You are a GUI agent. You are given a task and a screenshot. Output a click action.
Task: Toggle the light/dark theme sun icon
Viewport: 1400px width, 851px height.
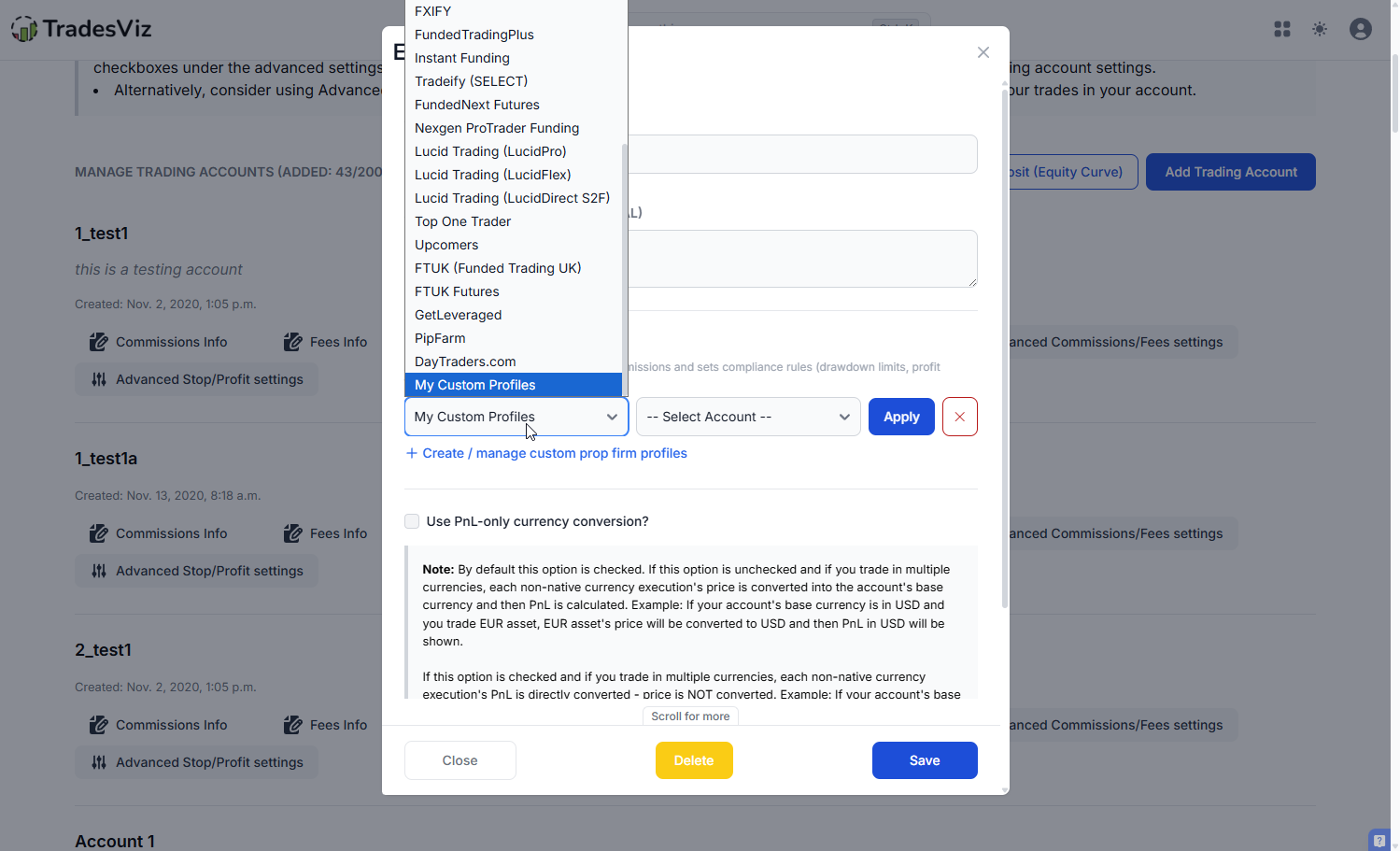(x=1320, y=29)
